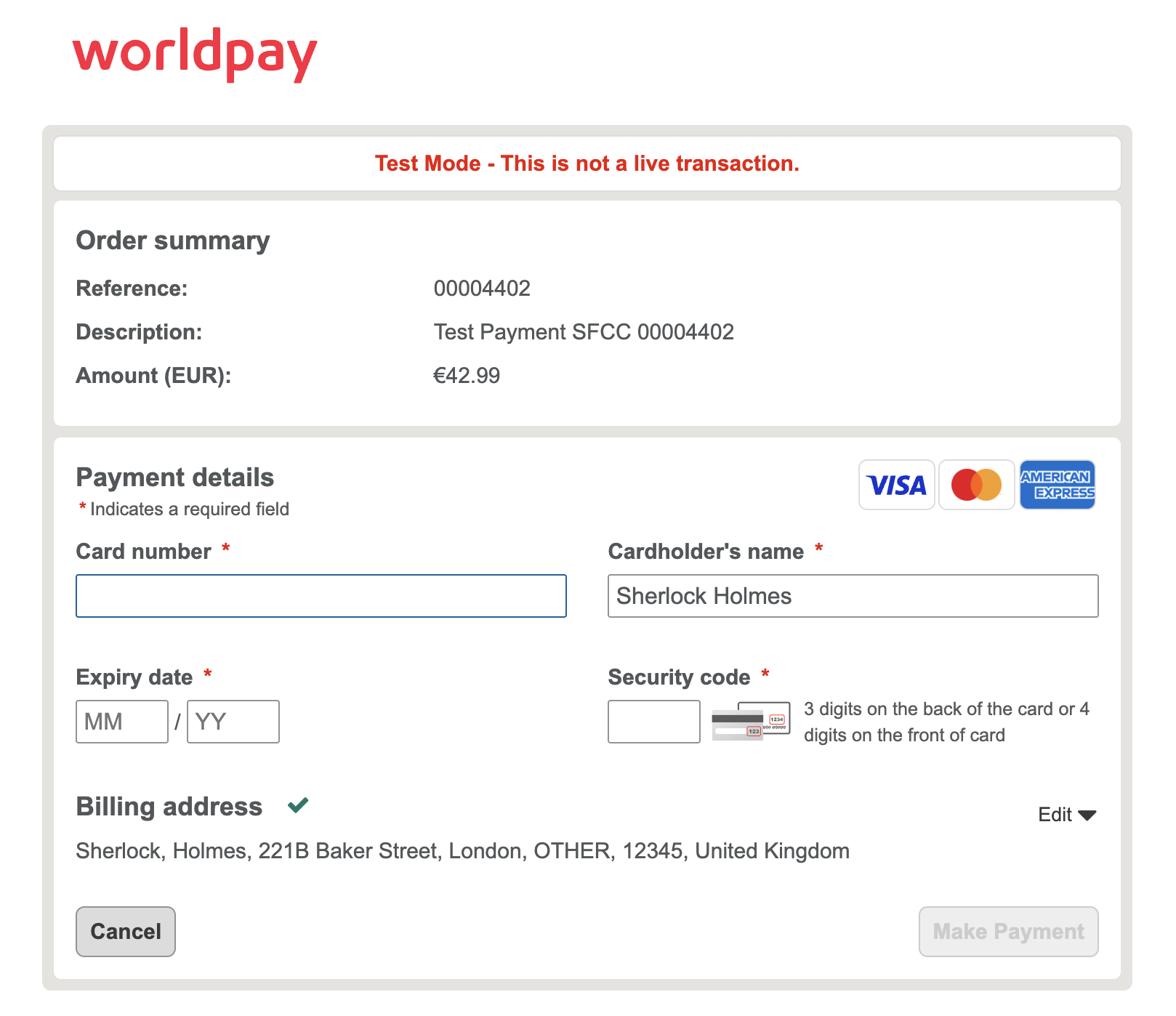Screen dimensions: 1176x1016
Task: Click the Baker Street billing address text
Action: point(462,851)
